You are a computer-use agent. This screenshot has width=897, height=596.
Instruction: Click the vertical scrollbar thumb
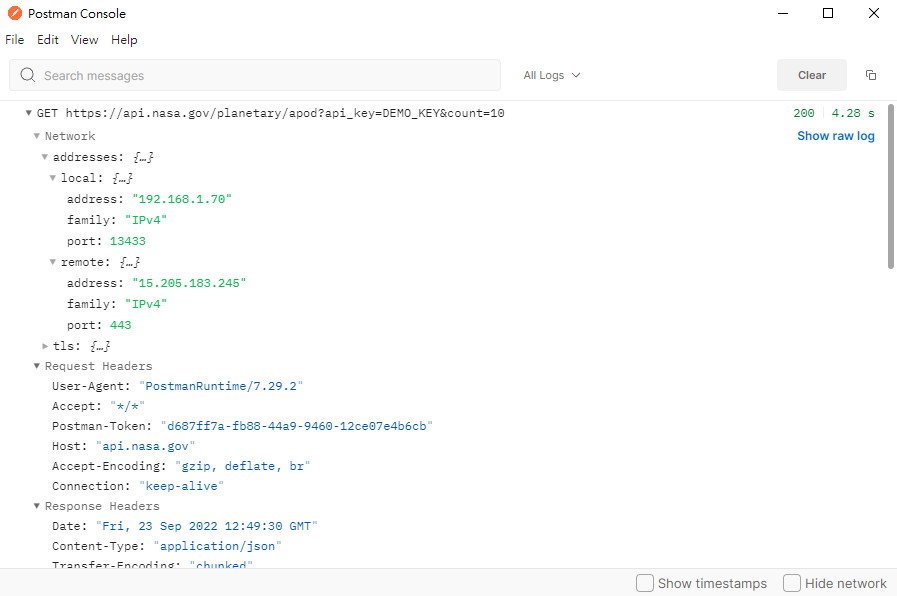(890, 186)
